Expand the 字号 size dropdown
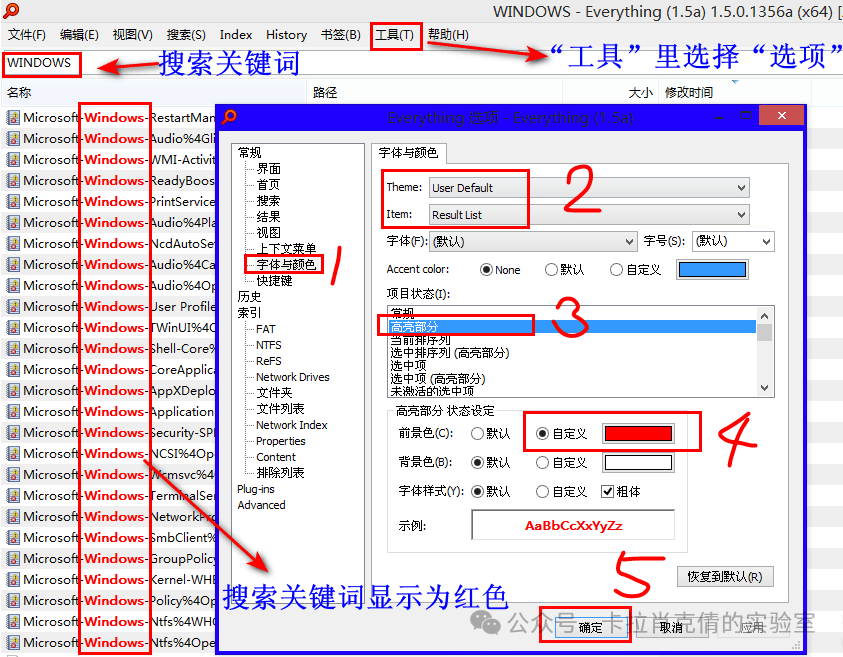Image resolution: width=843 pixels, height=657 pixels. (x=733, y=241)
